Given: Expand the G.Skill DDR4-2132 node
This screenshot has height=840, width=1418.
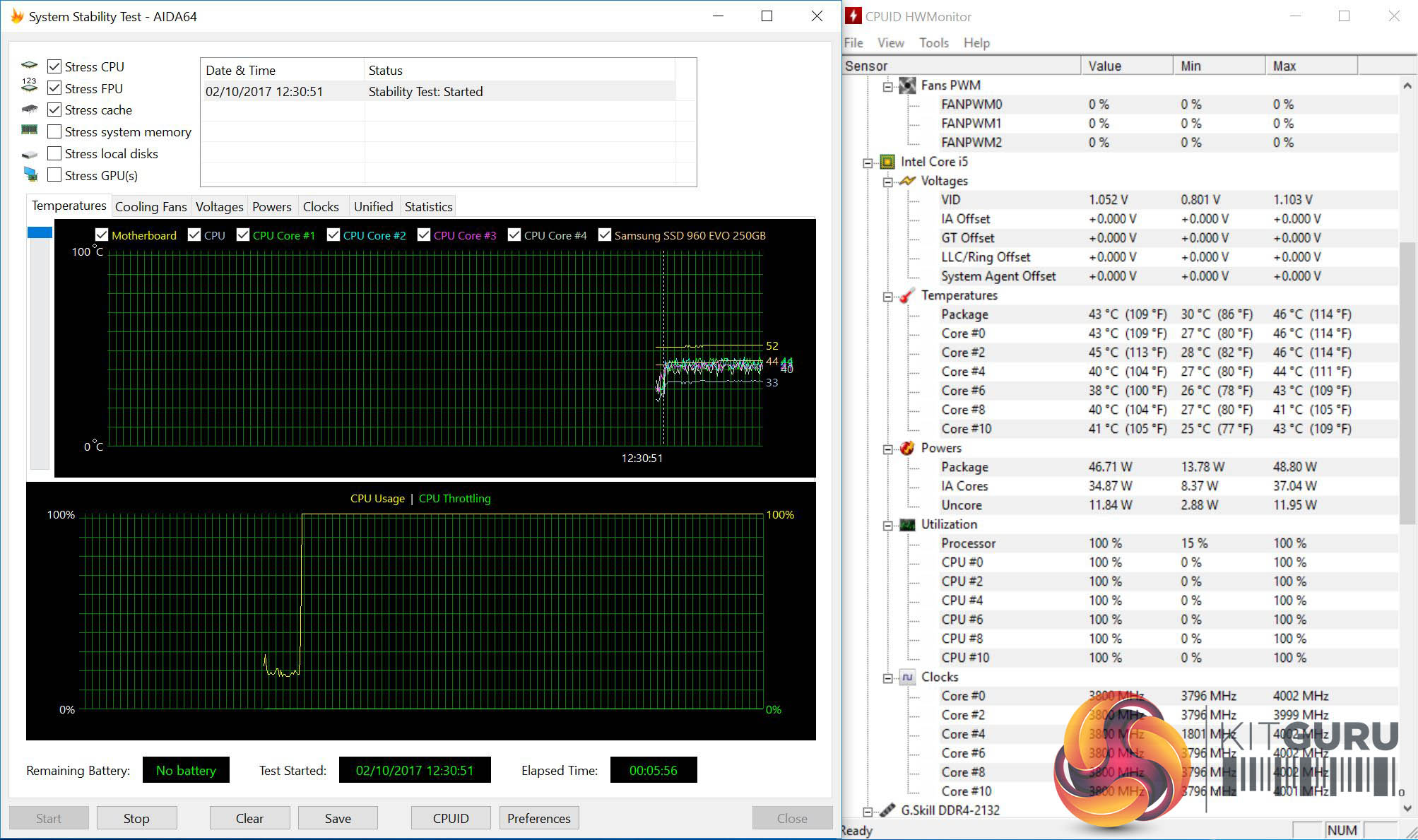Looking at the screenshot, I should (868, 812).
